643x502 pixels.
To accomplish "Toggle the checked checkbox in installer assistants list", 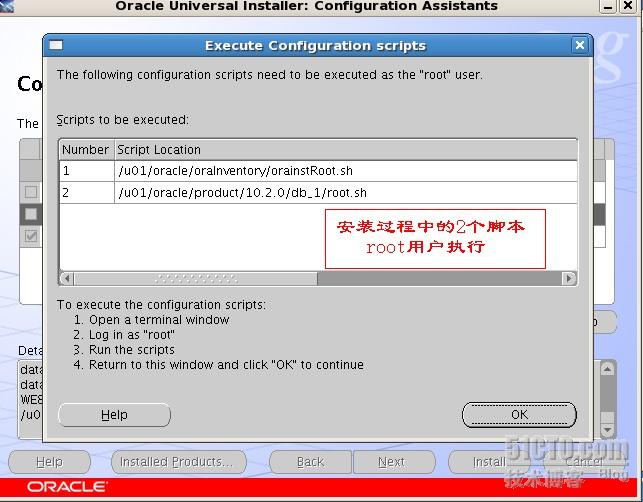I will tap(31, 236).
